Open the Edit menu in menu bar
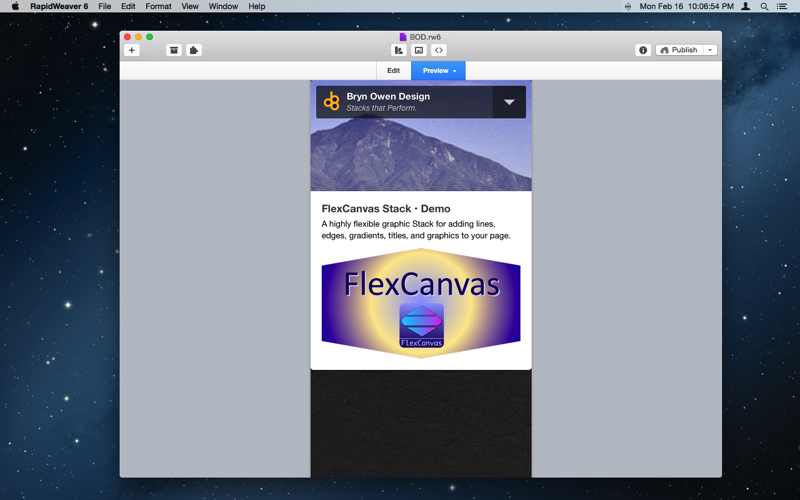Image resolution: width=800 pixels, height=500 pixels. (x=128, y=6)
